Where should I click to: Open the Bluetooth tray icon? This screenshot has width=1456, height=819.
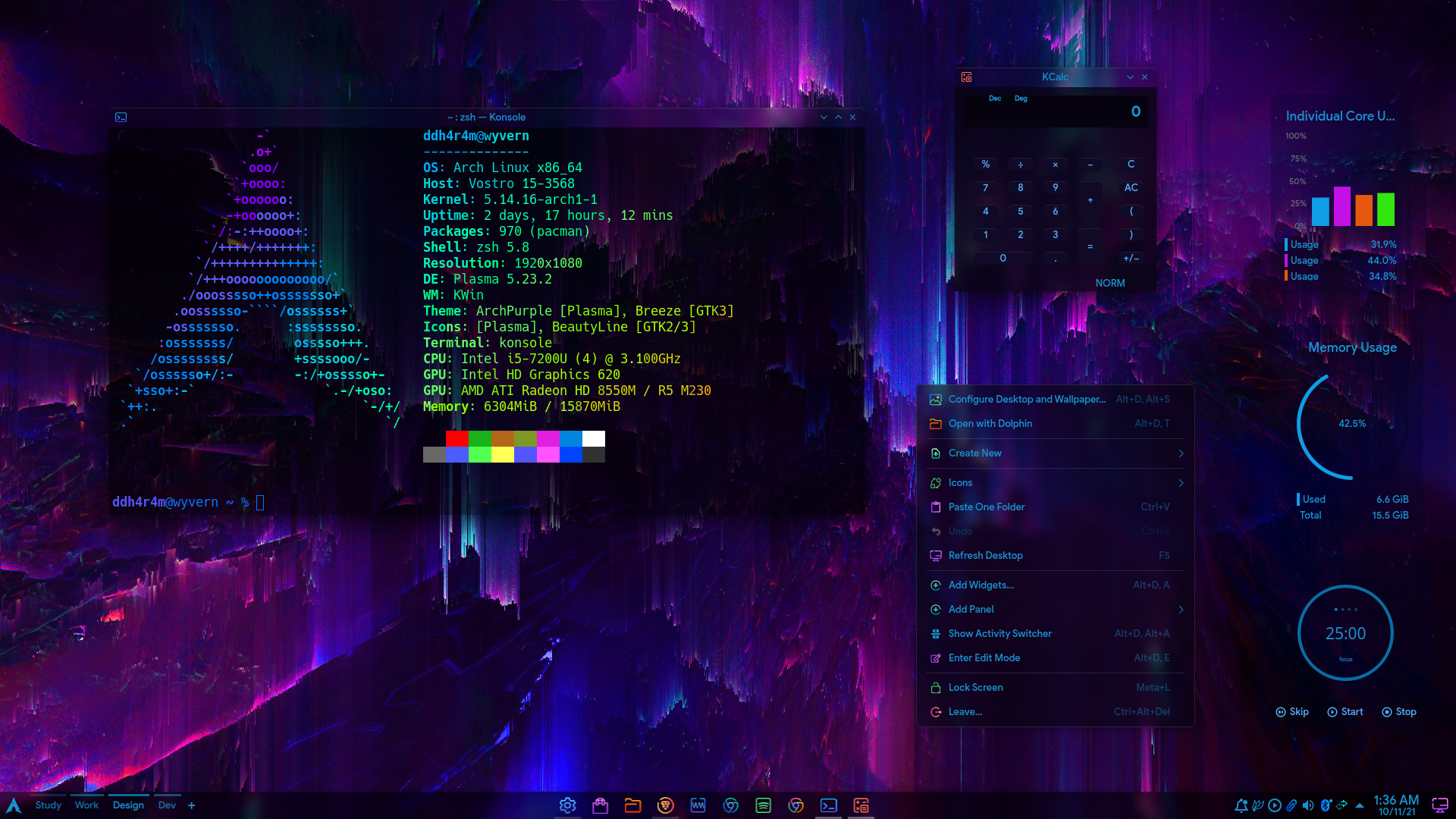(1326, 805)
